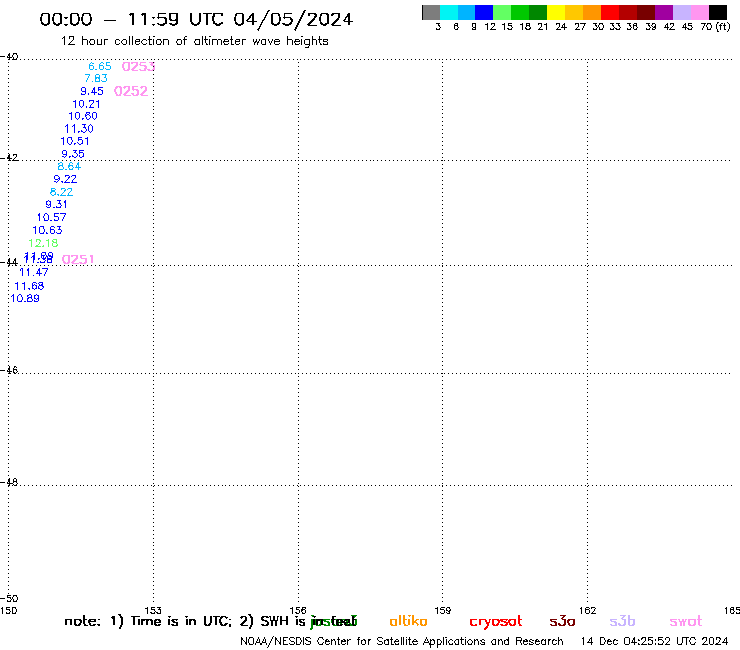This screenshot has height=650, width=740.
Task: Click the 9.22 wave height reading
Action: pyautogui.click(x=65, y=179)
